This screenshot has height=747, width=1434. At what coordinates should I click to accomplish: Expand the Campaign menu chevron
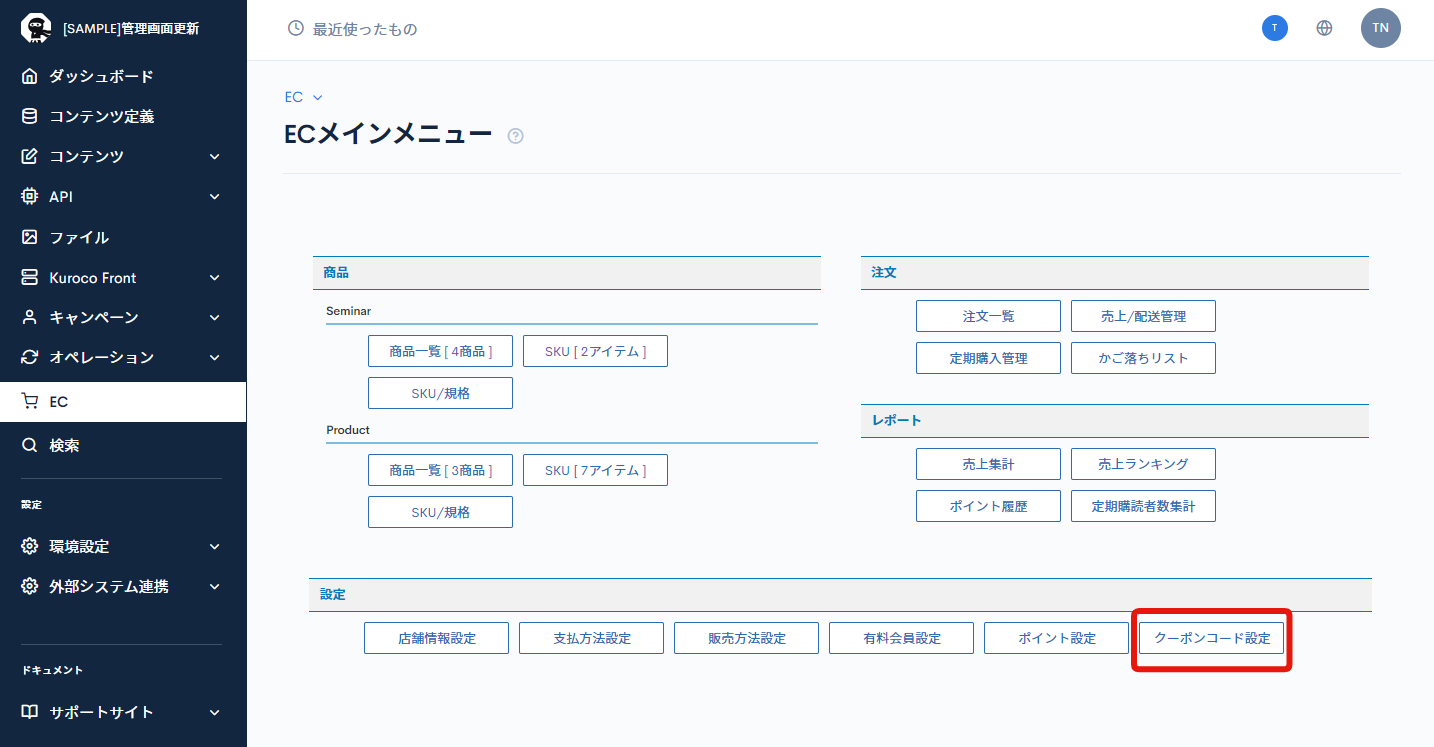point(214,317)
